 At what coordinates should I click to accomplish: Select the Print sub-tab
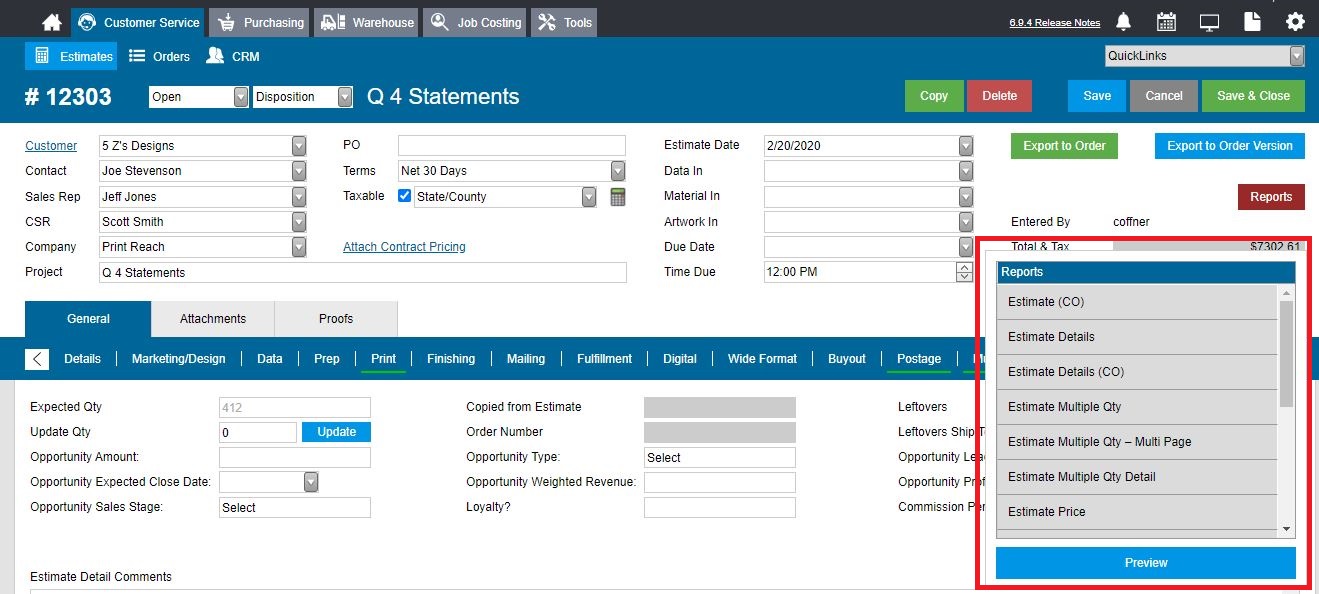click(383, 359)
